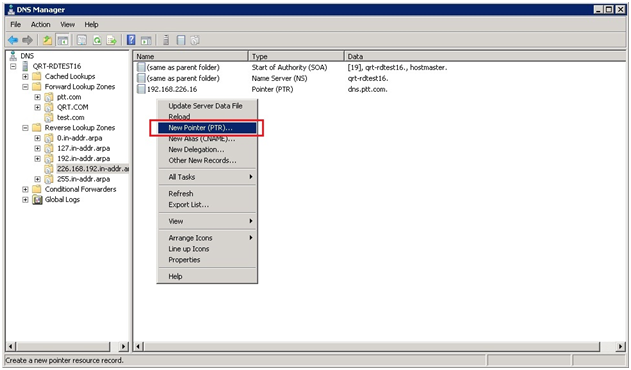Select Line up Icons menu entry
The image size is (631, 370).
point(207,249)
